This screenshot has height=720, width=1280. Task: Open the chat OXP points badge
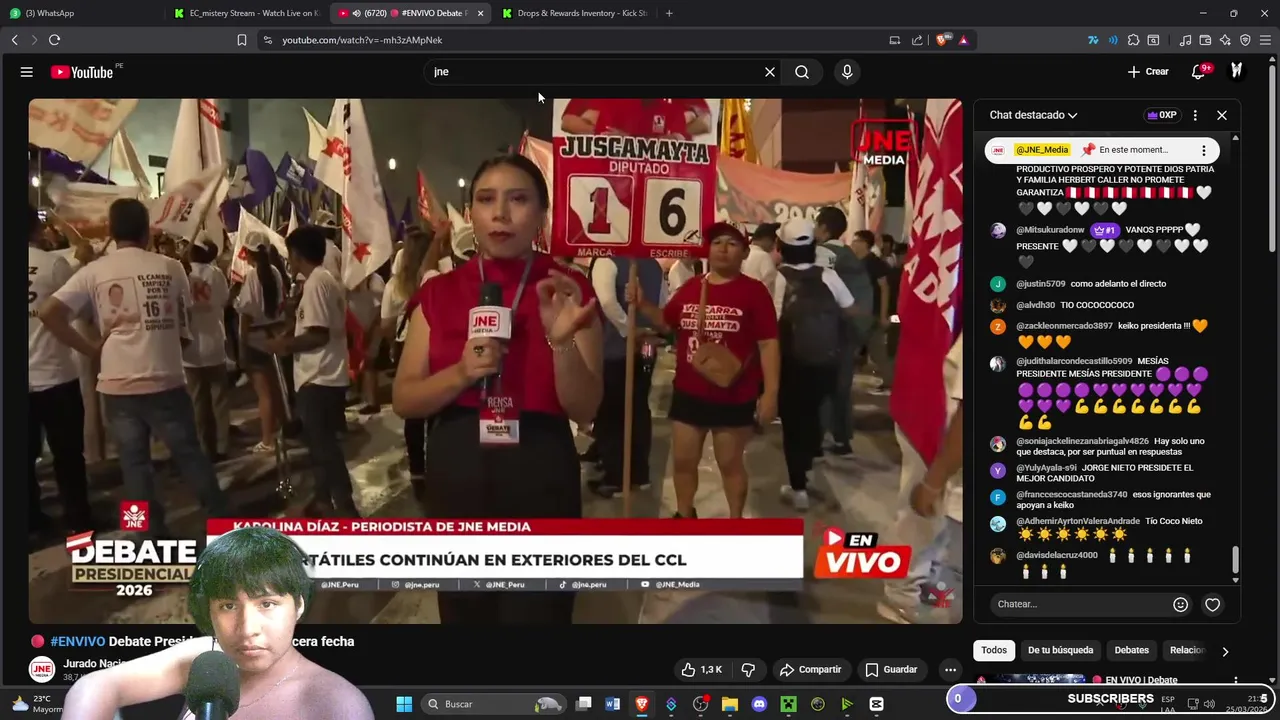tap(1161, 115)
